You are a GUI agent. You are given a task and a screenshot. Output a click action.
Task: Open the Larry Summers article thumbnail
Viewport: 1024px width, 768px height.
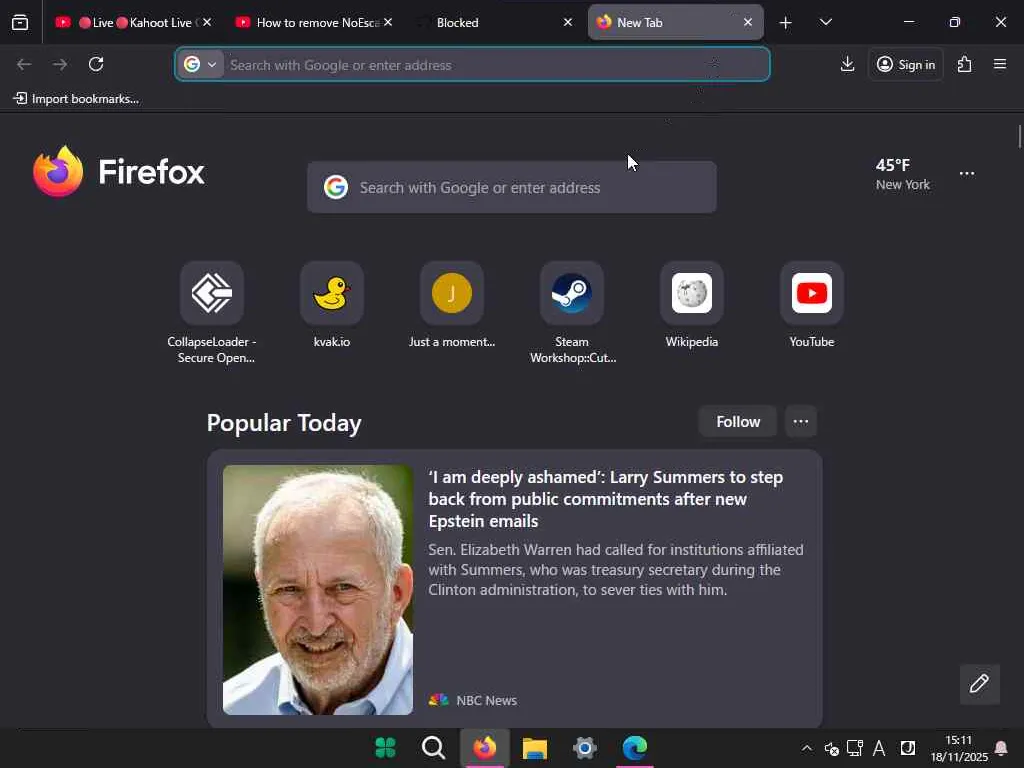coord(317,590)
